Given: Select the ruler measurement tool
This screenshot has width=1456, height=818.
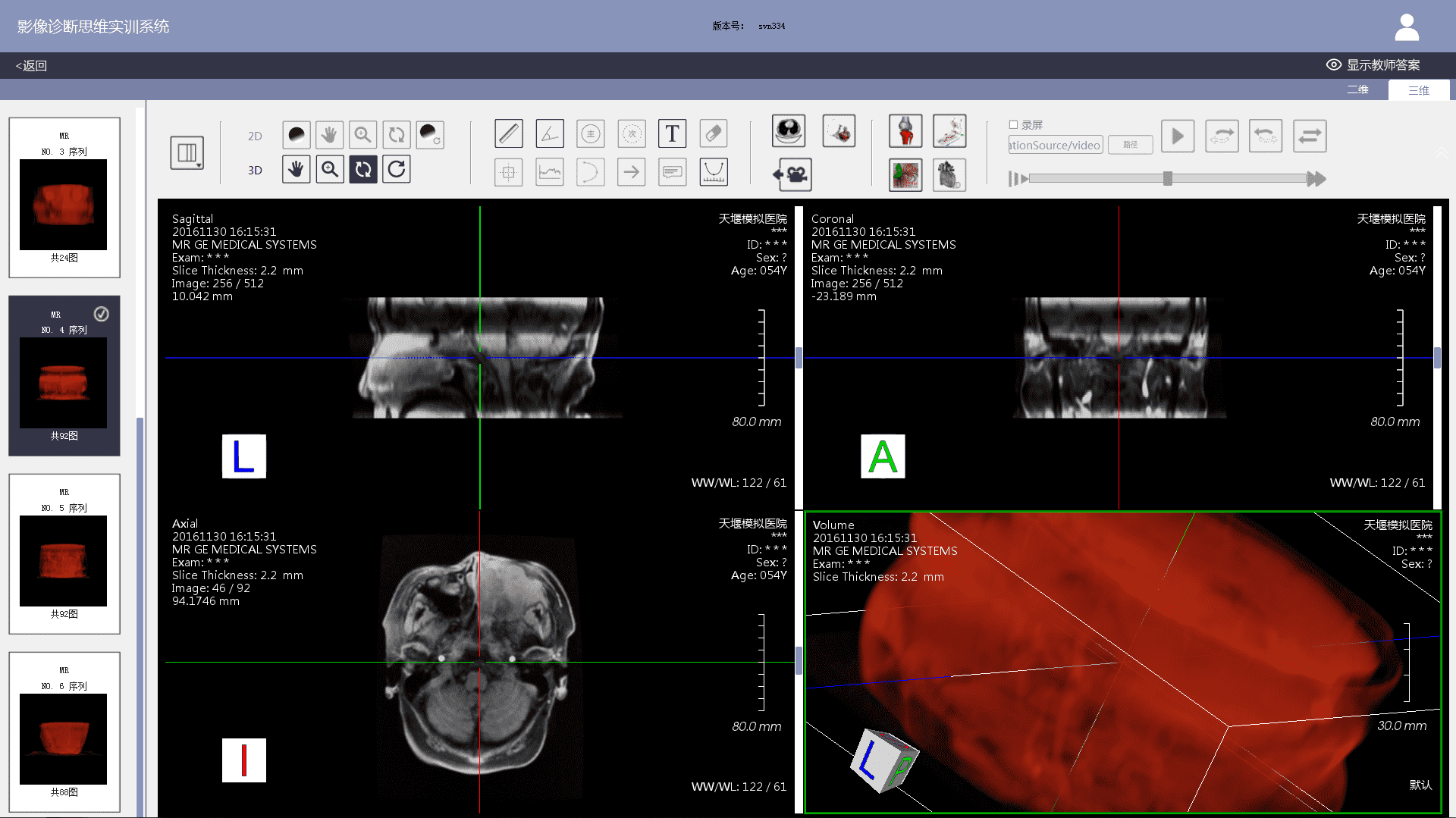Looking at the screenshot, I should (x=508, y=133).
